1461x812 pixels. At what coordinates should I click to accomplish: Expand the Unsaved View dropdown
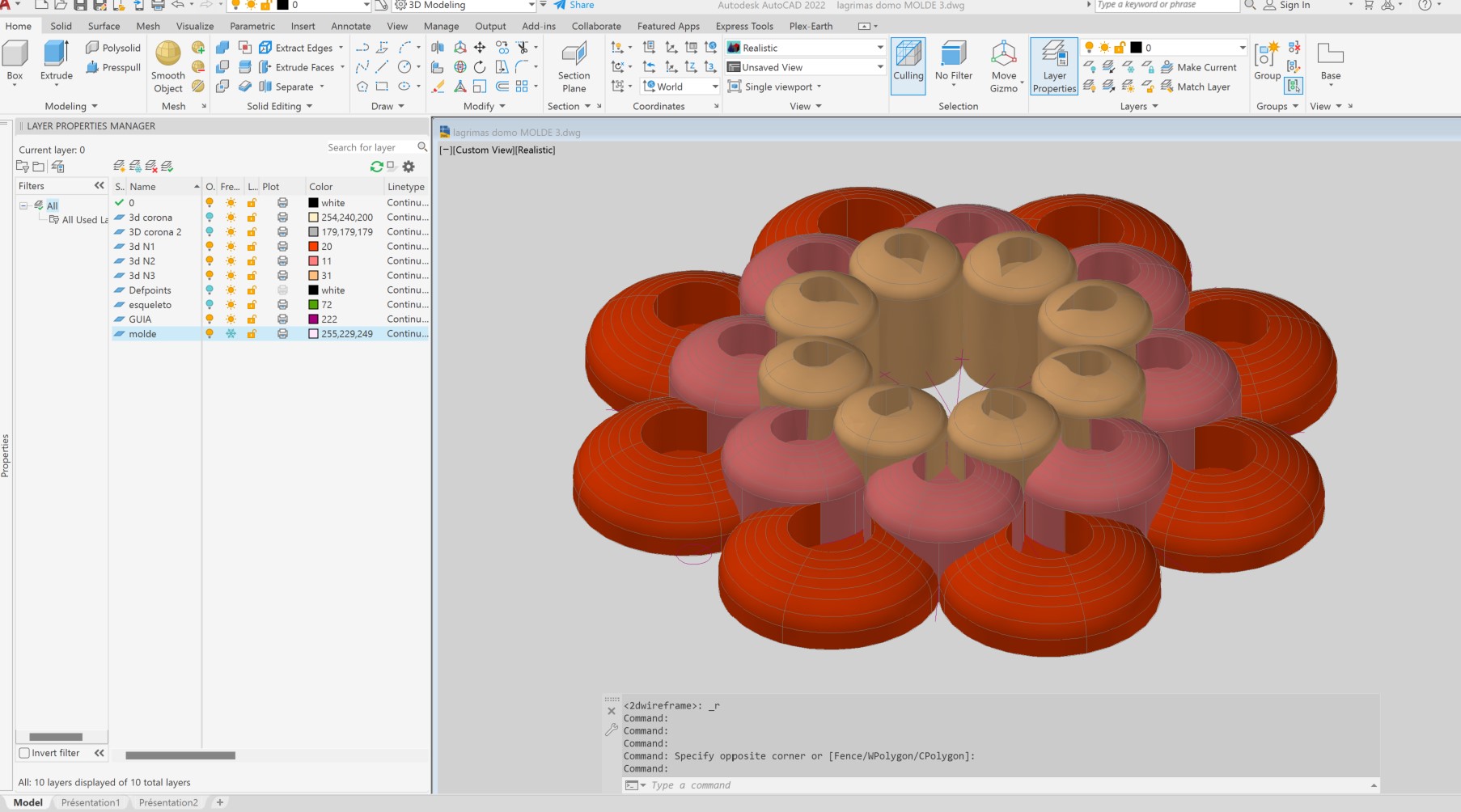pyautogui.click(x=879, y=67)
